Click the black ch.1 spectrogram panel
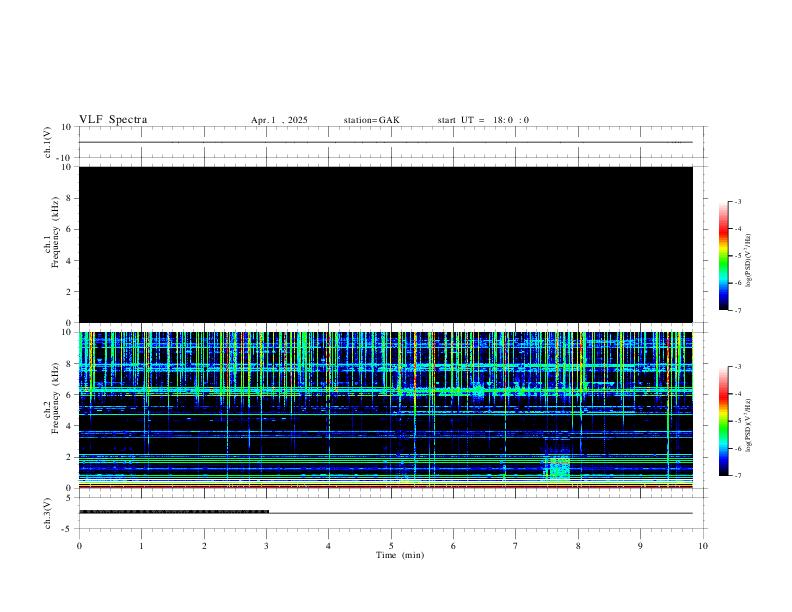The height and width of the screenshot is (612, 792). click(x=385, y=244)
